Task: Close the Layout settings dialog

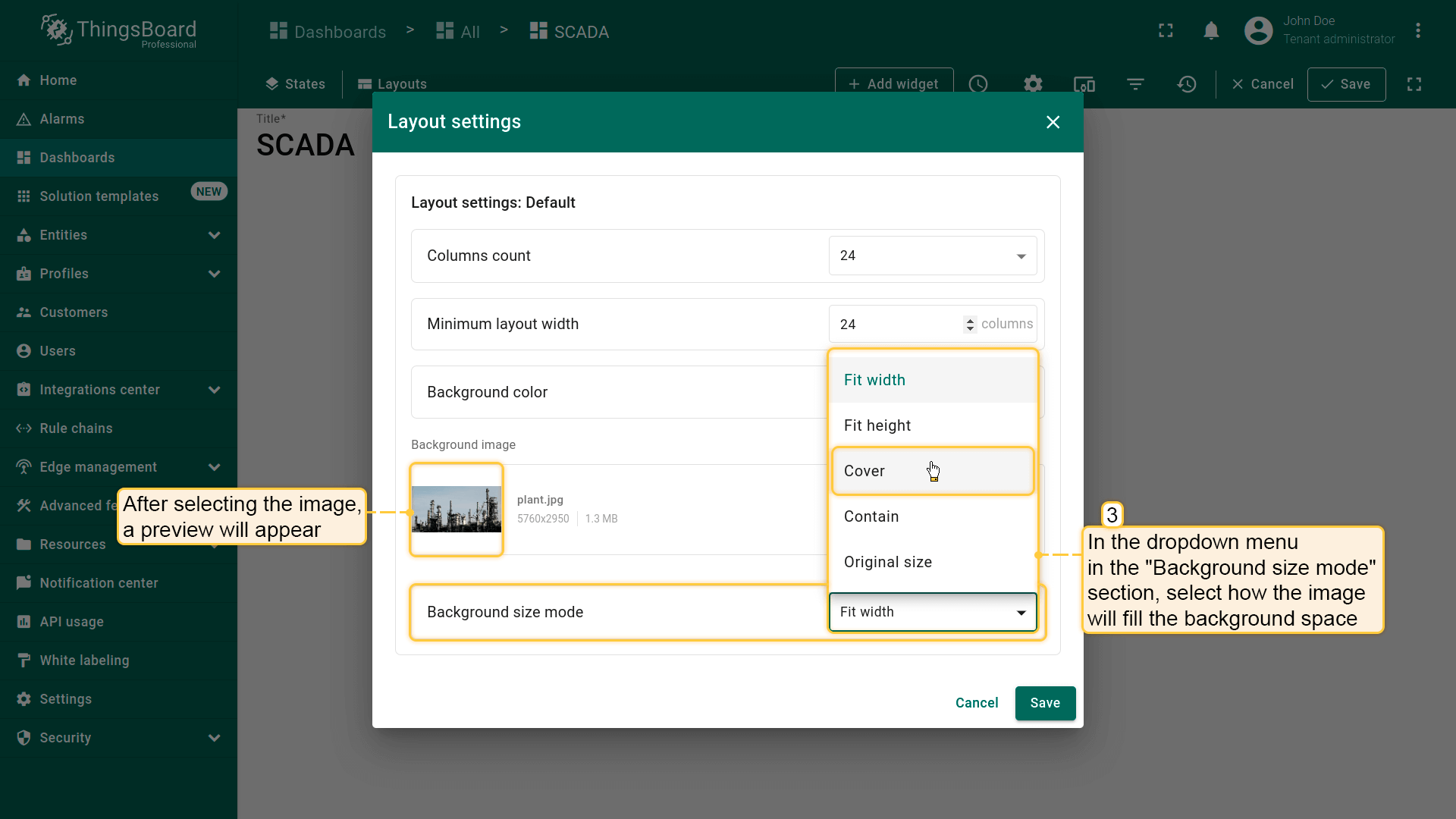Action: click(1053, 122)
